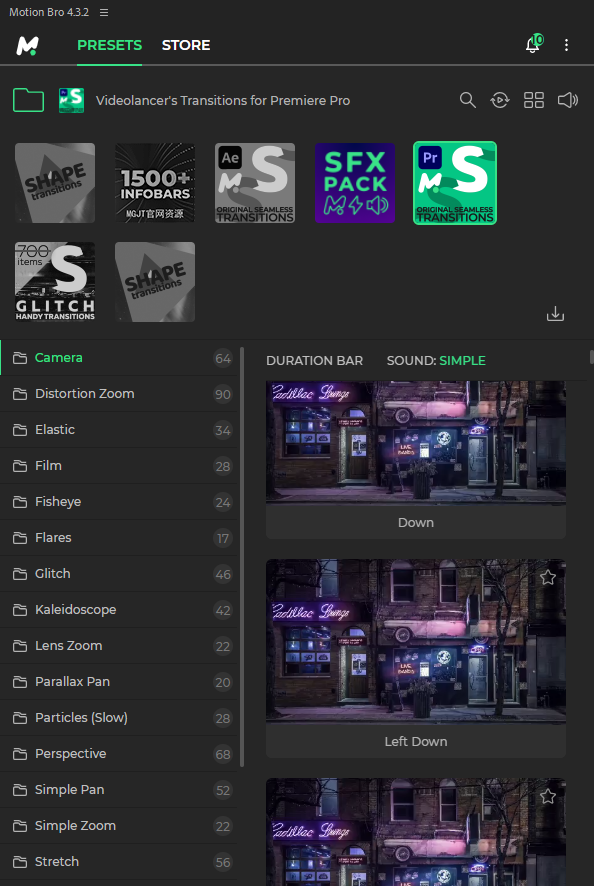The height and width of the screenshot is (886, 594).
Task: Select the SFX PACK thumbnail
Action: click(x=355, y=183)
